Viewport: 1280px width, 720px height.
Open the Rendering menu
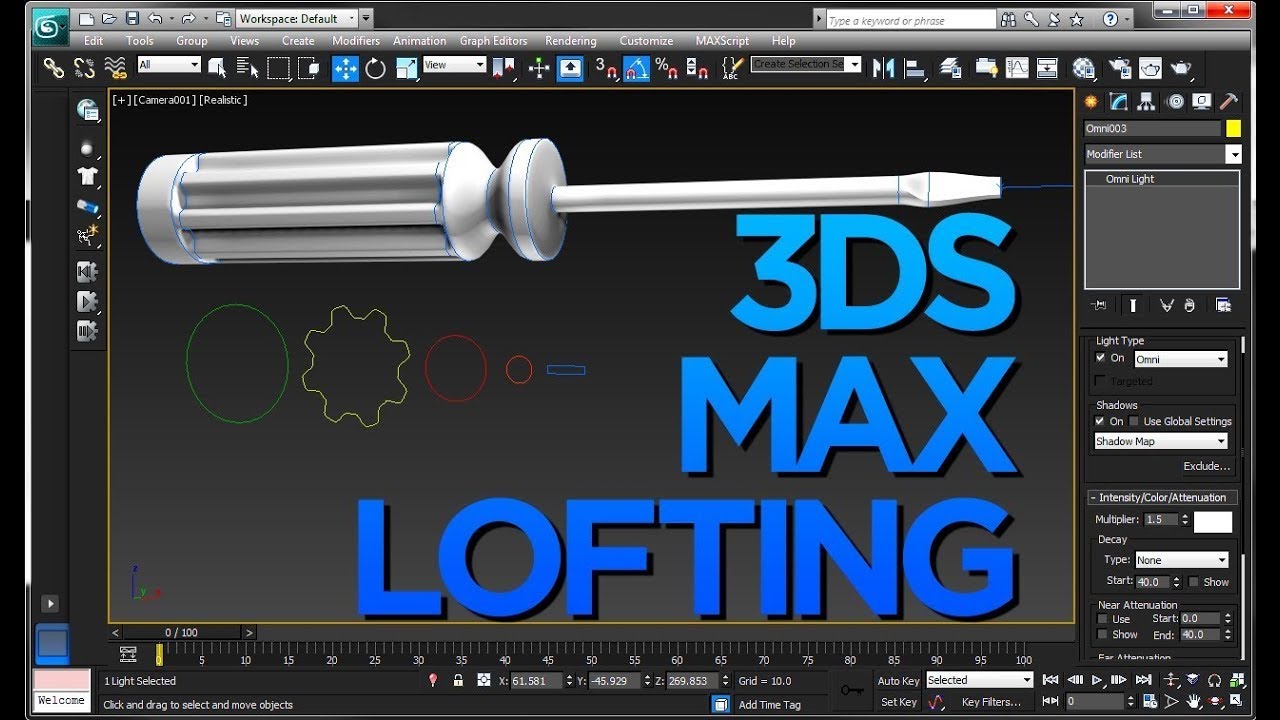click(571, 41)
